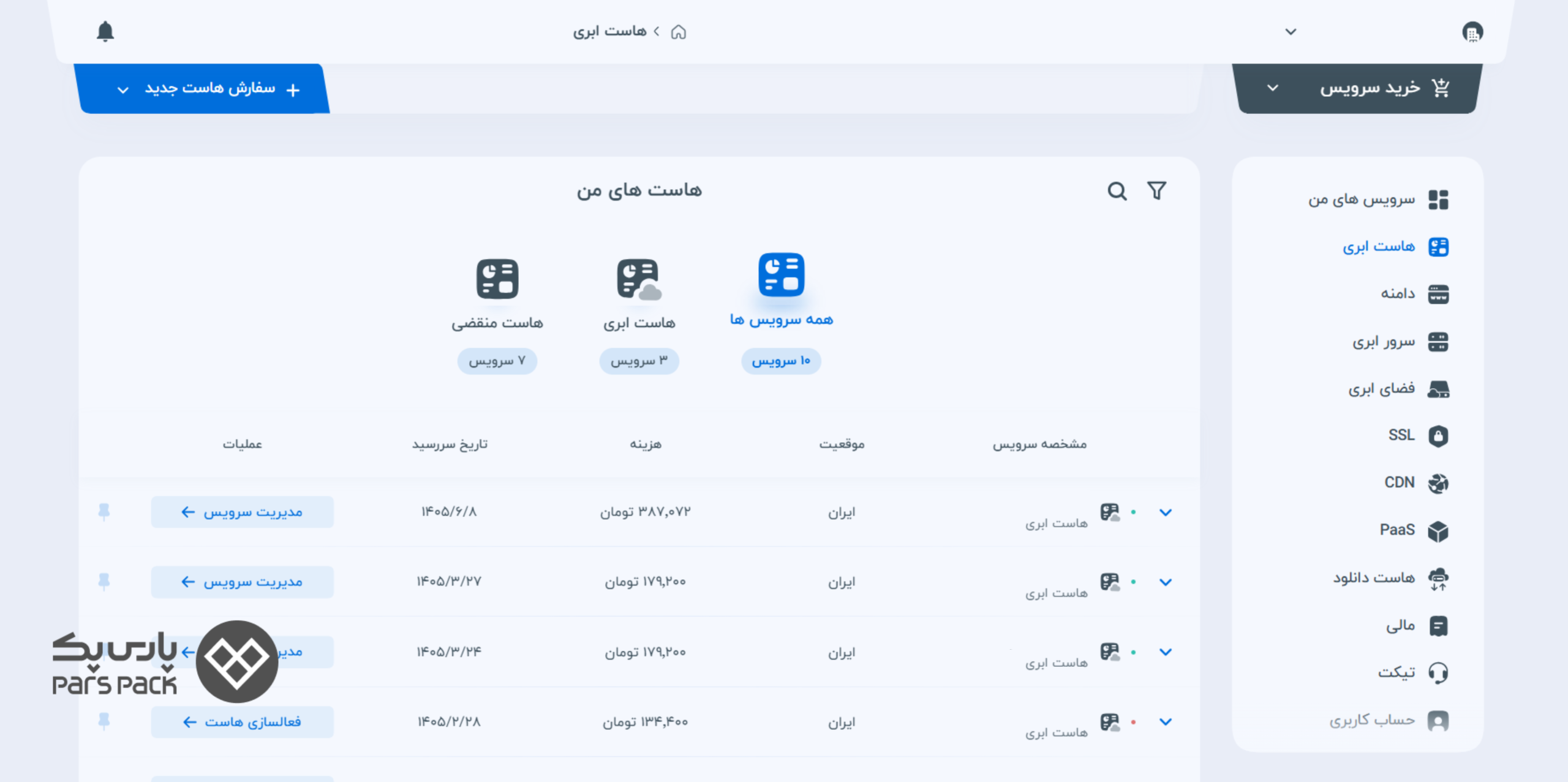Click مدیریت سرویس for ۱۴۰۵/۳/۲۷ service
This screenshot has width=1568, height=782.
coord(243,582)
